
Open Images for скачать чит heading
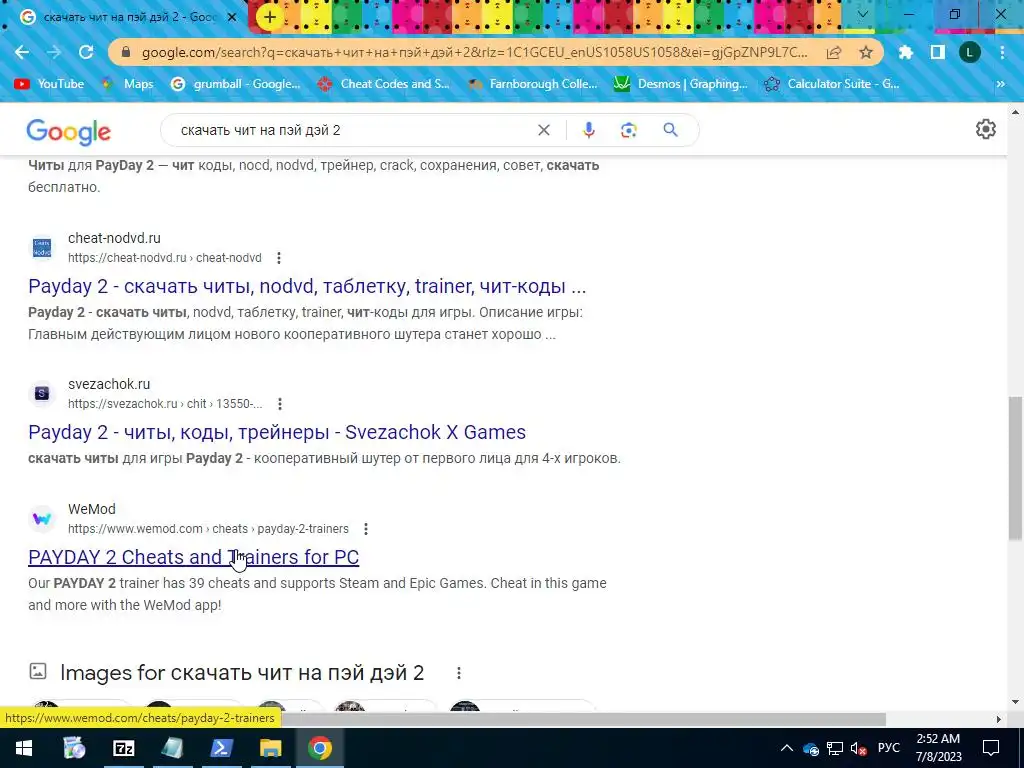click(x=242, y=673)
